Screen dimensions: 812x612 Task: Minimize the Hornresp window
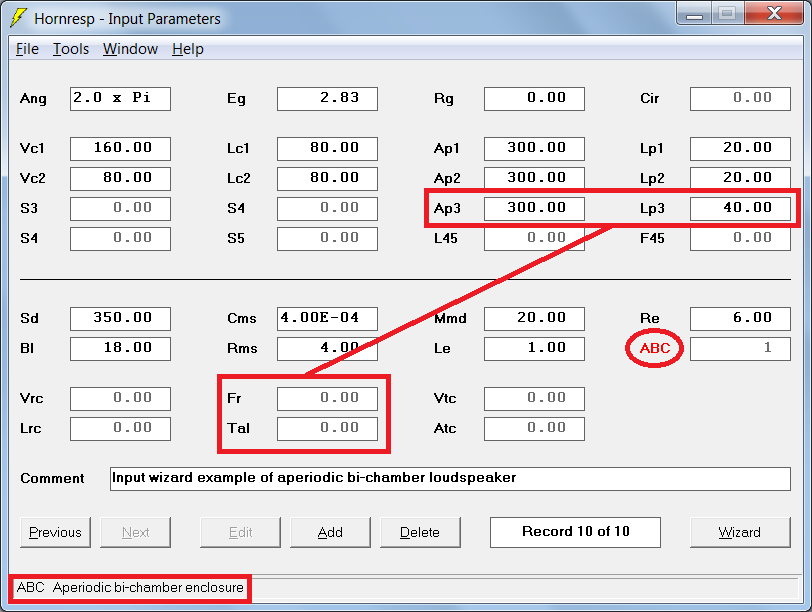click(x=694, y=13)
